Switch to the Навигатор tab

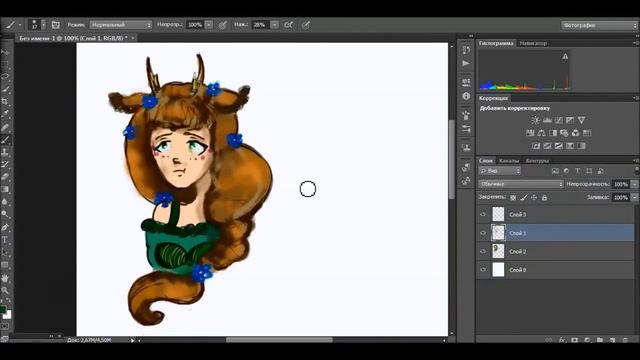(533, 43)
